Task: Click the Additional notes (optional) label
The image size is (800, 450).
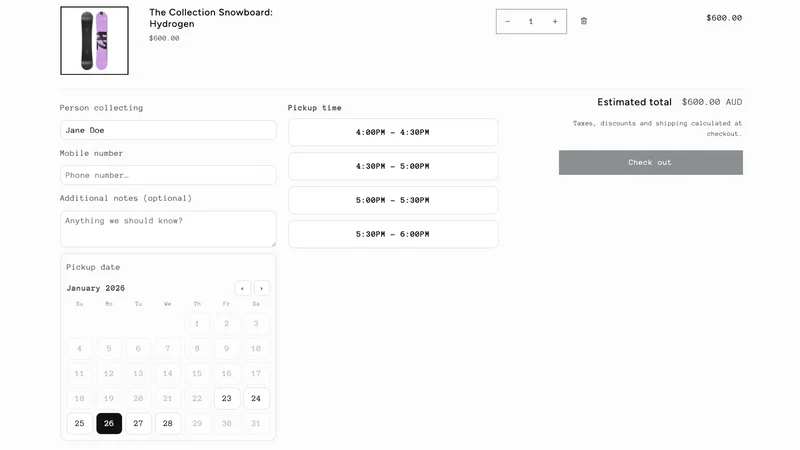Action: (126, 198)
